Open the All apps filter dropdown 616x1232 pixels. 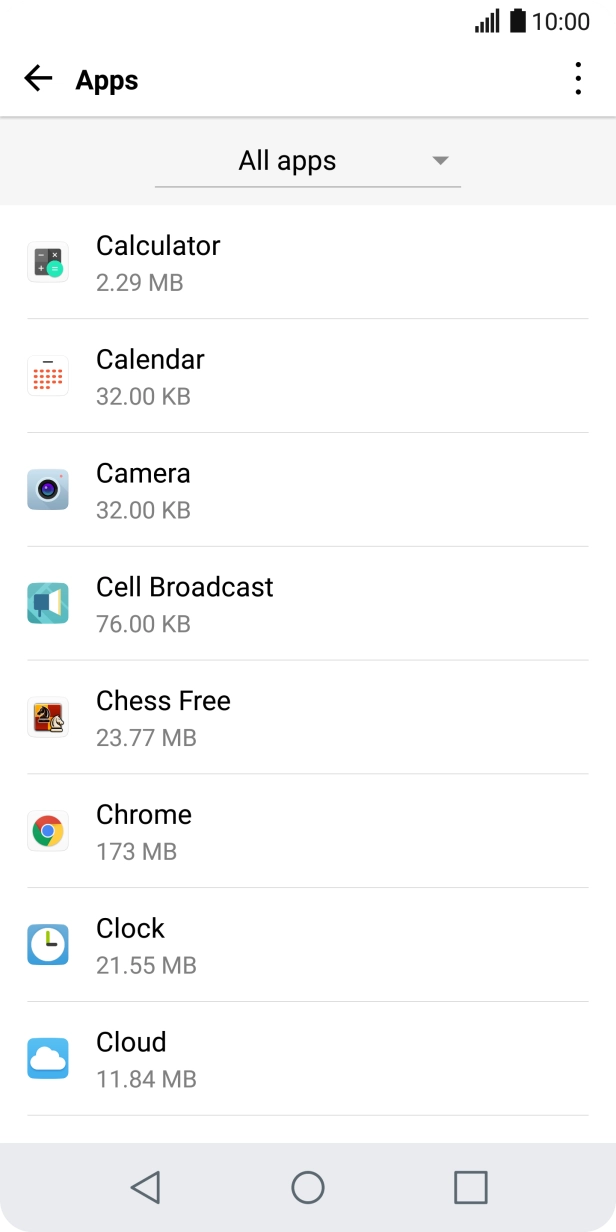point(287,160)
